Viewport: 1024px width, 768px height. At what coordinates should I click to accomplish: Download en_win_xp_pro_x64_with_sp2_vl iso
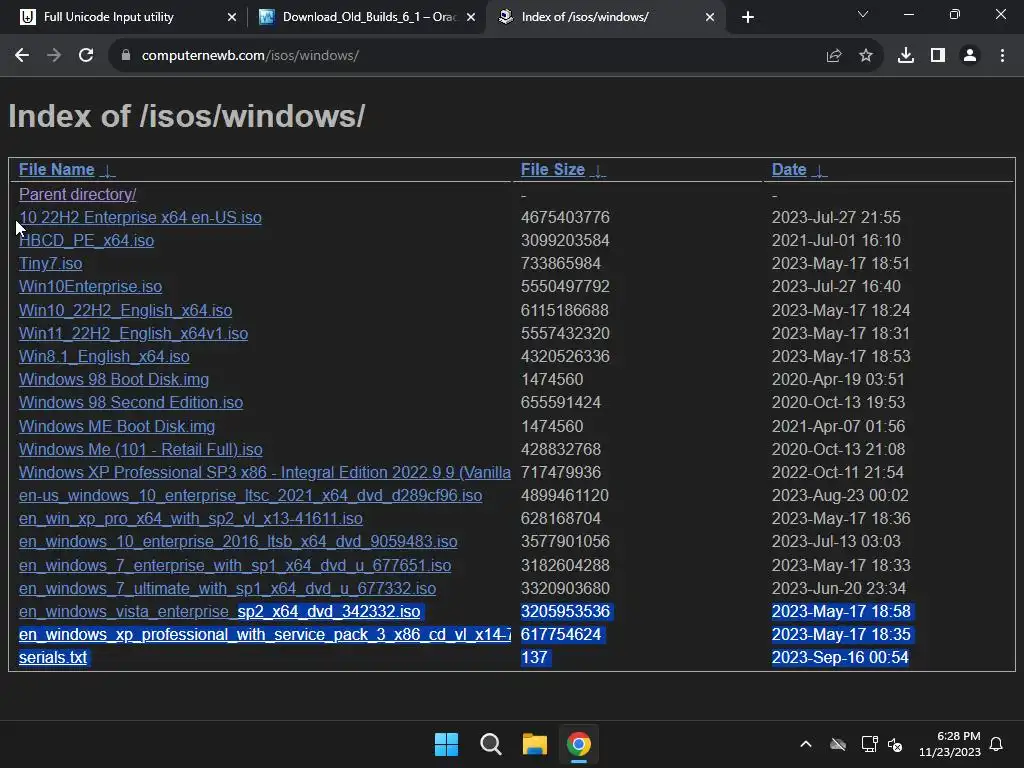(191, 519)
